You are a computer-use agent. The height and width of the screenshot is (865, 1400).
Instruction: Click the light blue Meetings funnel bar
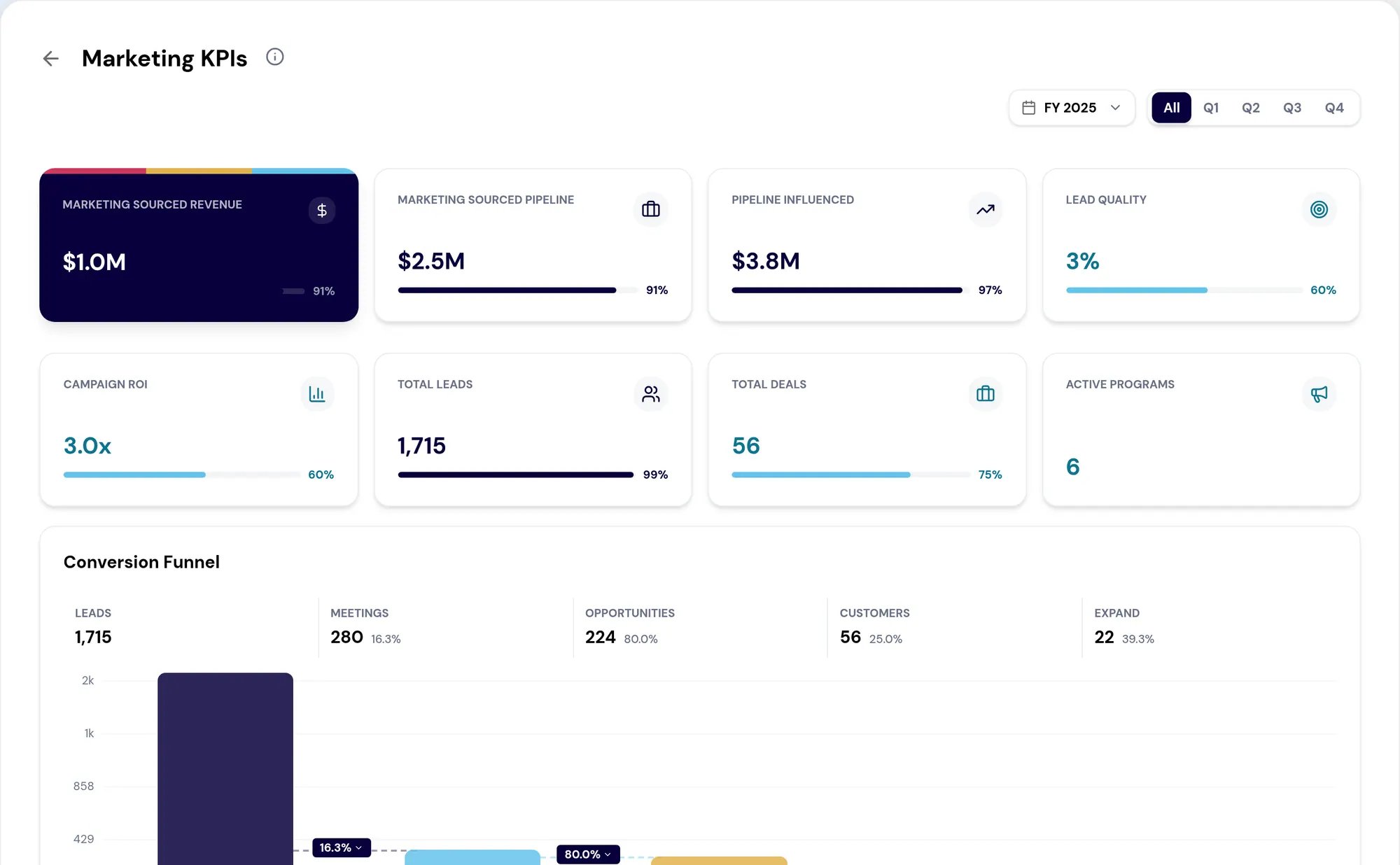click(x=472, y=857)
